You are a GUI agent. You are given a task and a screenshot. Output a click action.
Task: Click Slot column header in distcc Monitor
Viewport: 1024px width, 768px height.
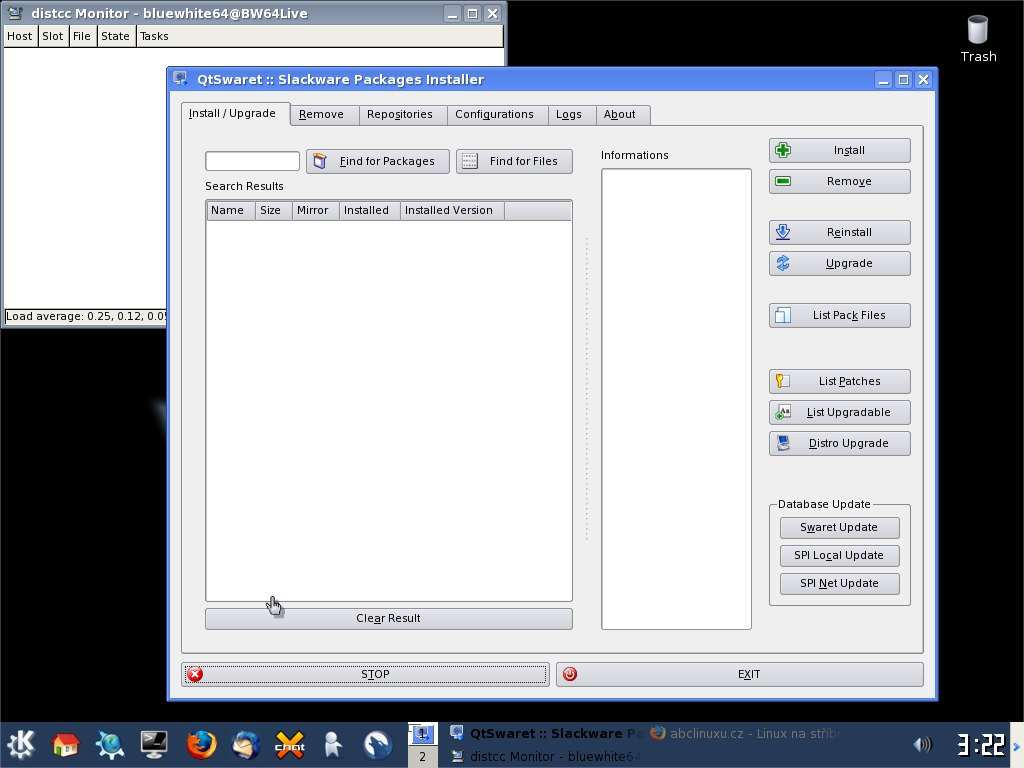(x=53, y=37)
